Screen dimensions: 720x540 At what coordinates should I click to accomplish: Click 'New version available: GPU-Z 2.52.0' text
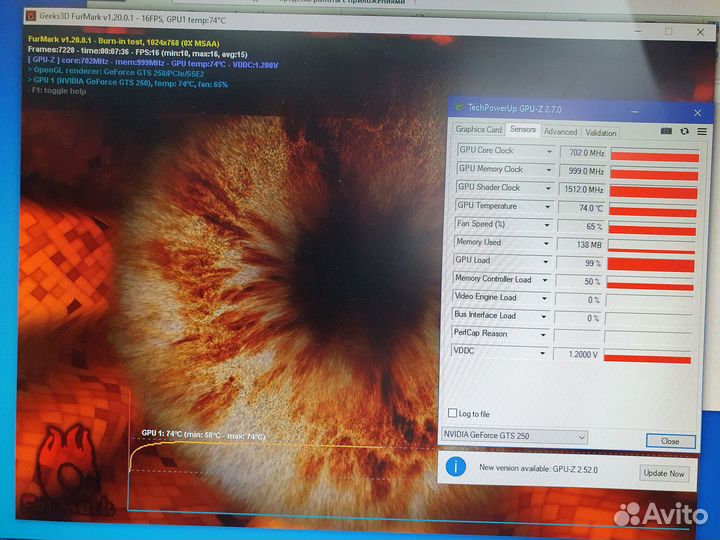point(538,469)
